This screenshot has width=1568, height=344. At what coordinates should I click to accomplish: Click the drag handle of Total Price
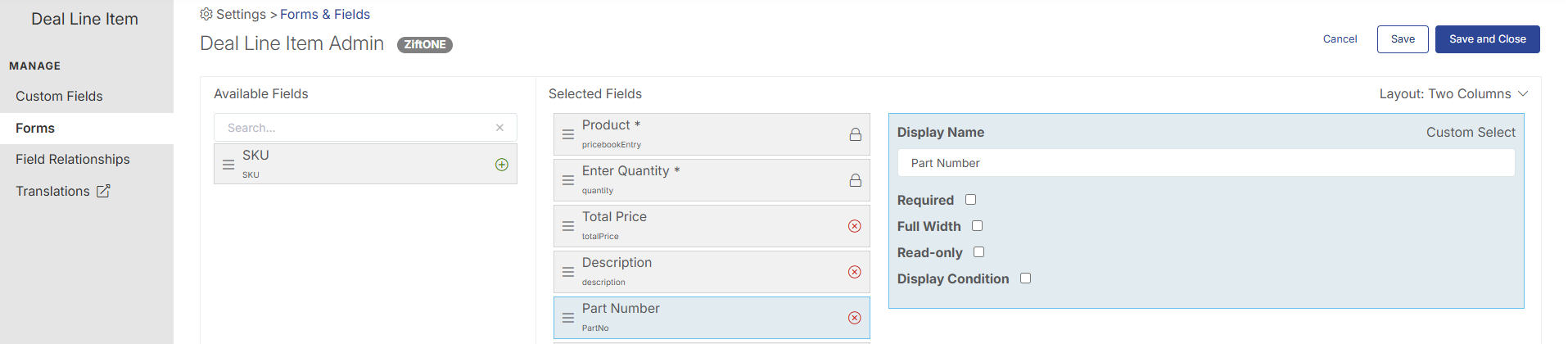click(x=567, y=226)
